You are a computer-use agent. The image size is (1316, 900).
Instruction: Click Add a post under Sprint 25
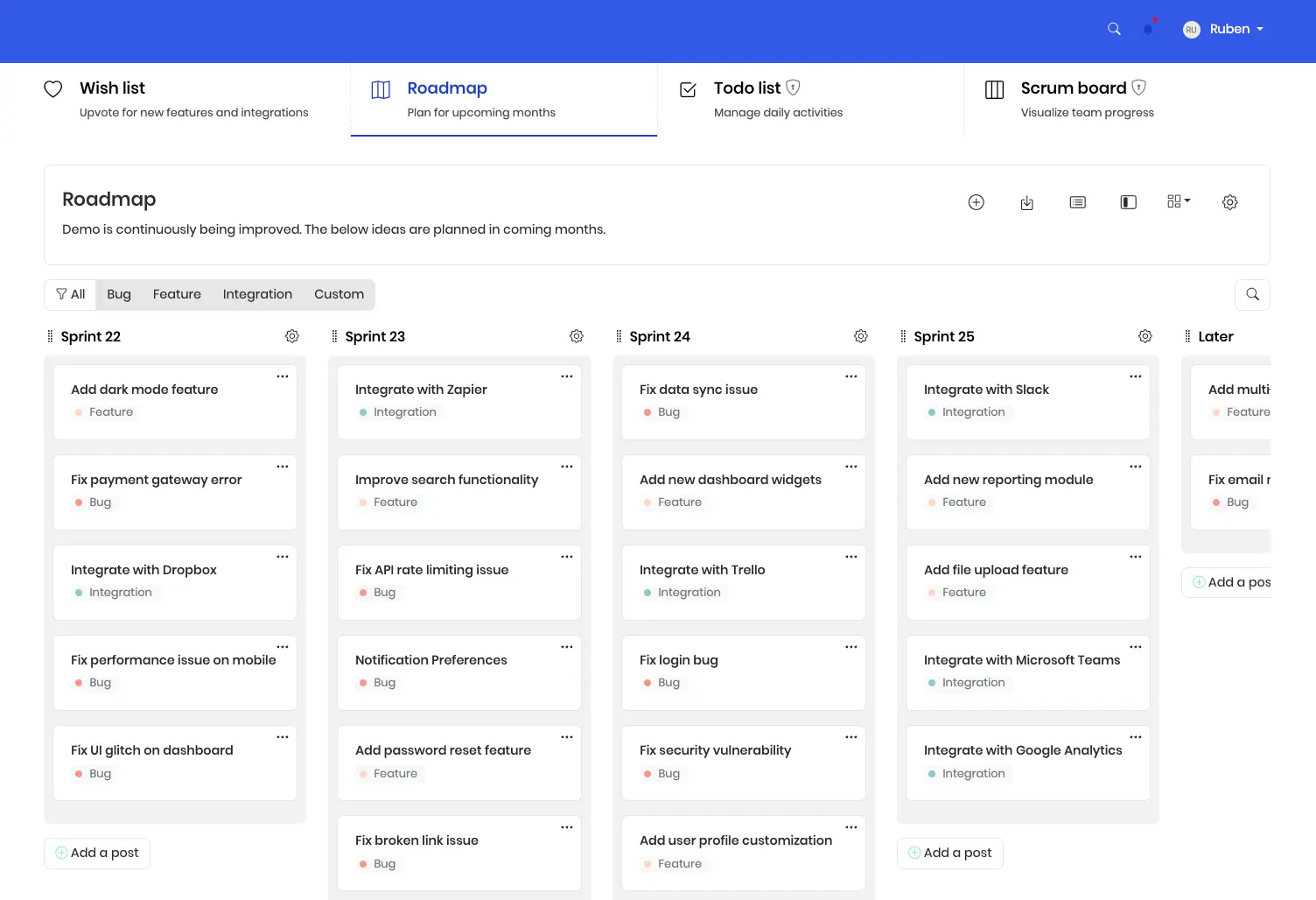(x=949, y=852)
